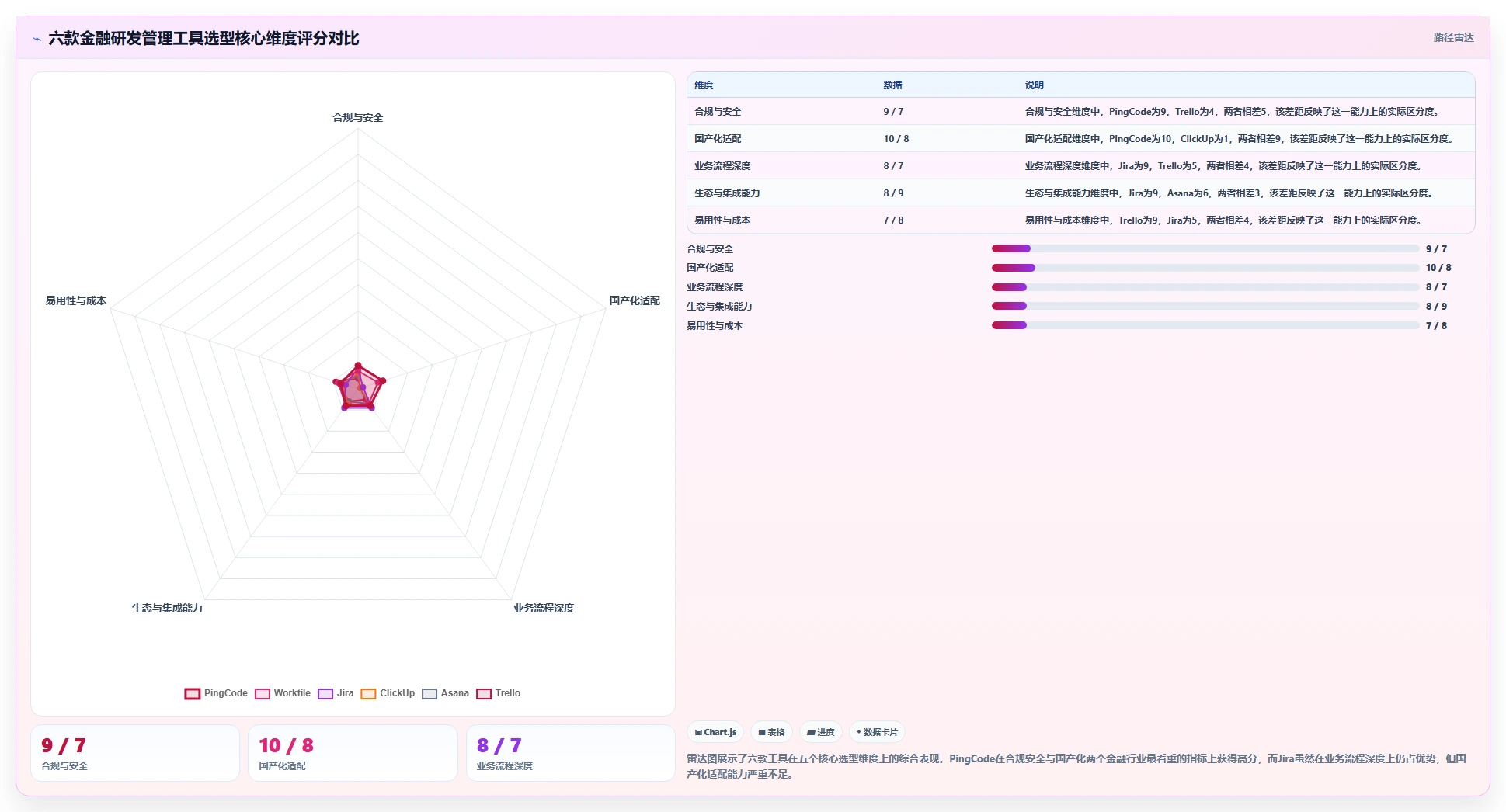Screen dimensions: 1506x812
Task: Click the radar polygon at chart center
Action: (358, 387)
